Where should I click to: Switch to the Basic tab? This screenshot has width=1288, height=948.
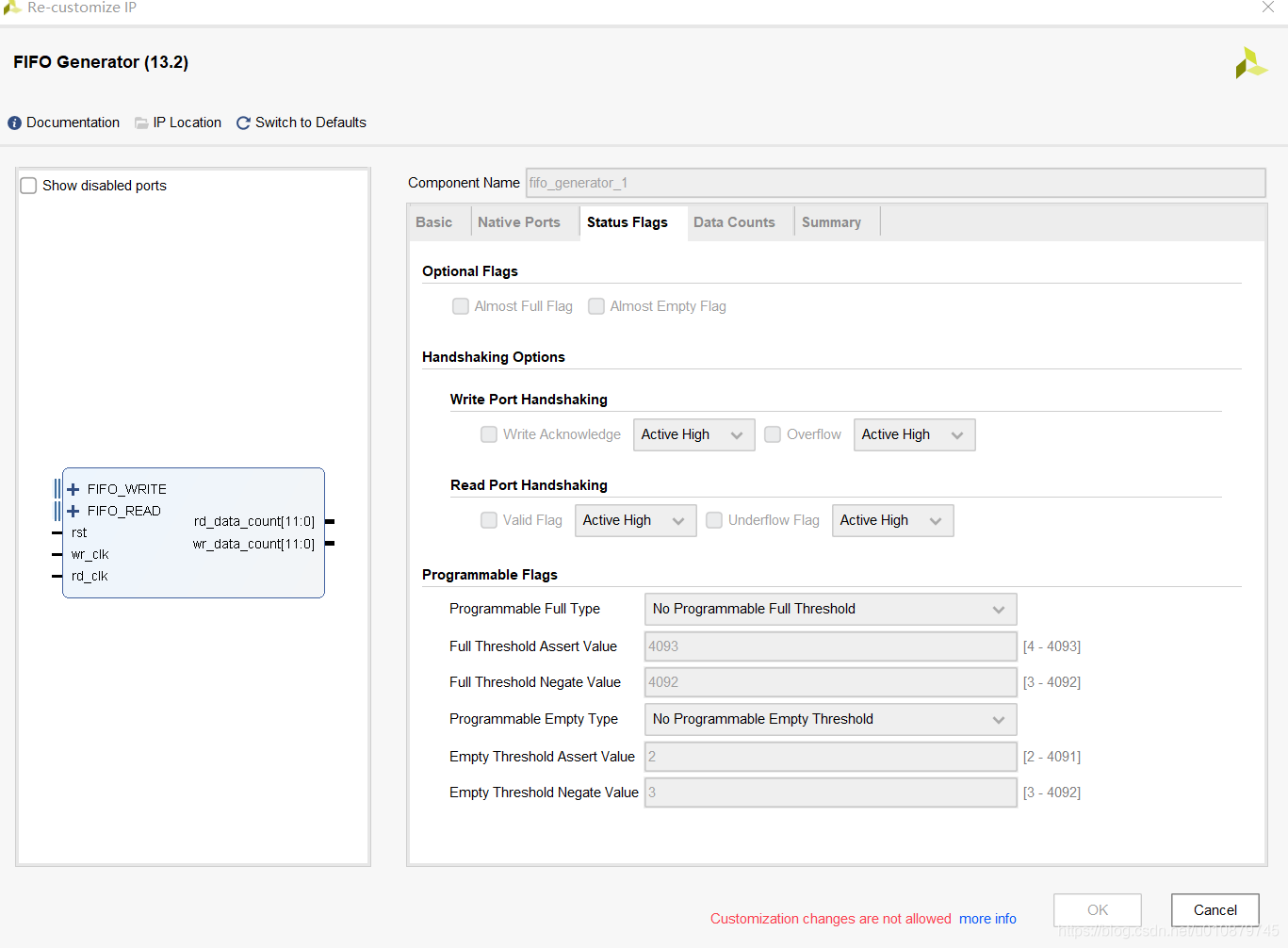point(434,222)
